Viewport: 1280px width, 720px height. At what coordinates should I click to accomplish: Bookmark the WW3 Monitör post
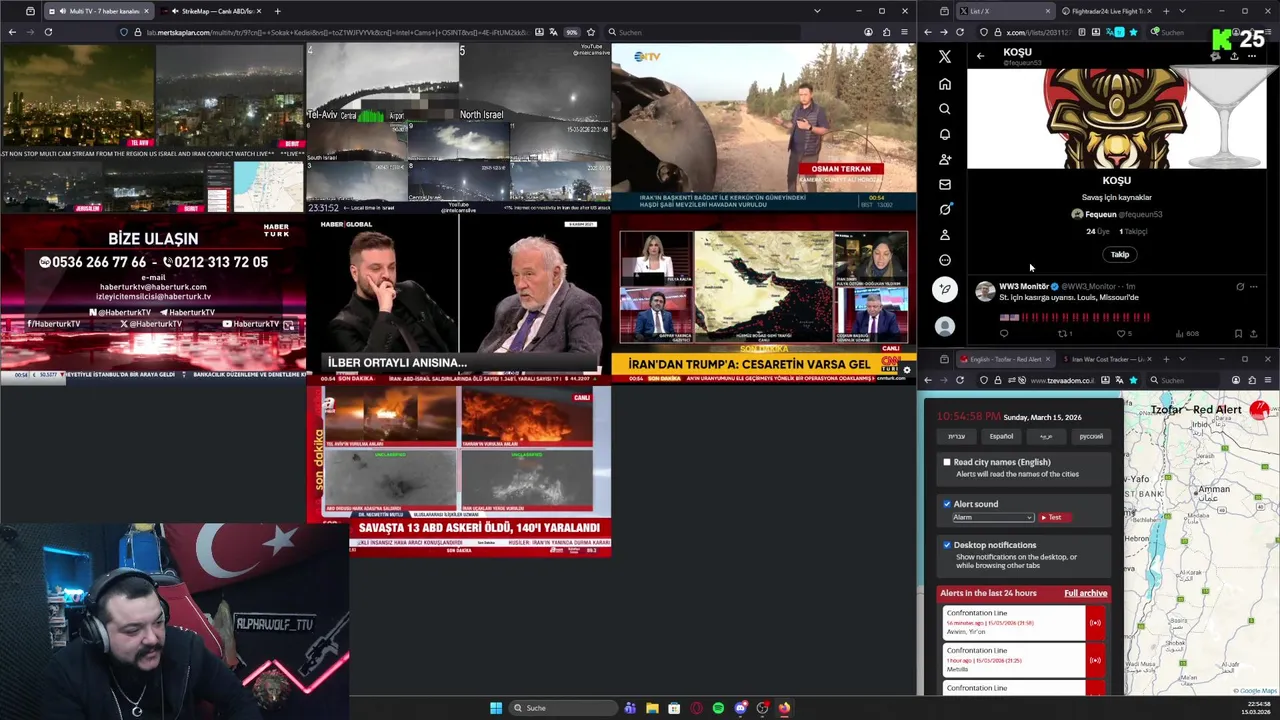click(1238, 334)
